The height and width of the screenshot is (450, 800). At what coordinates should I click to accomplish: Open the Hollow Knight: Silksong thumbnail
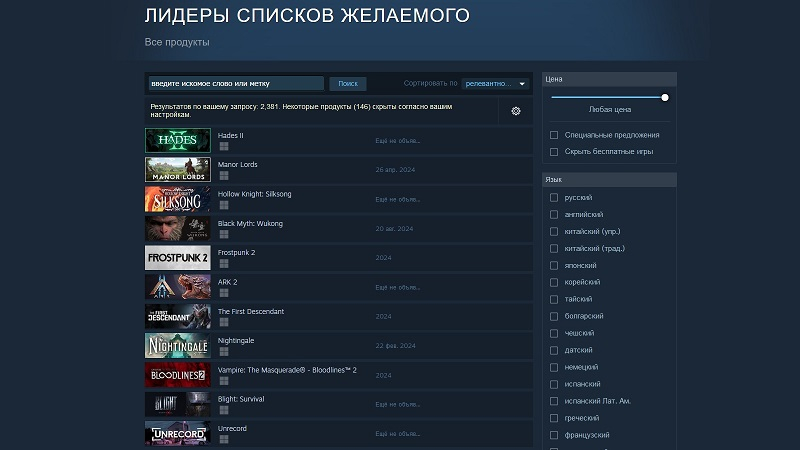pyautogui.click(x=177, y=199)
